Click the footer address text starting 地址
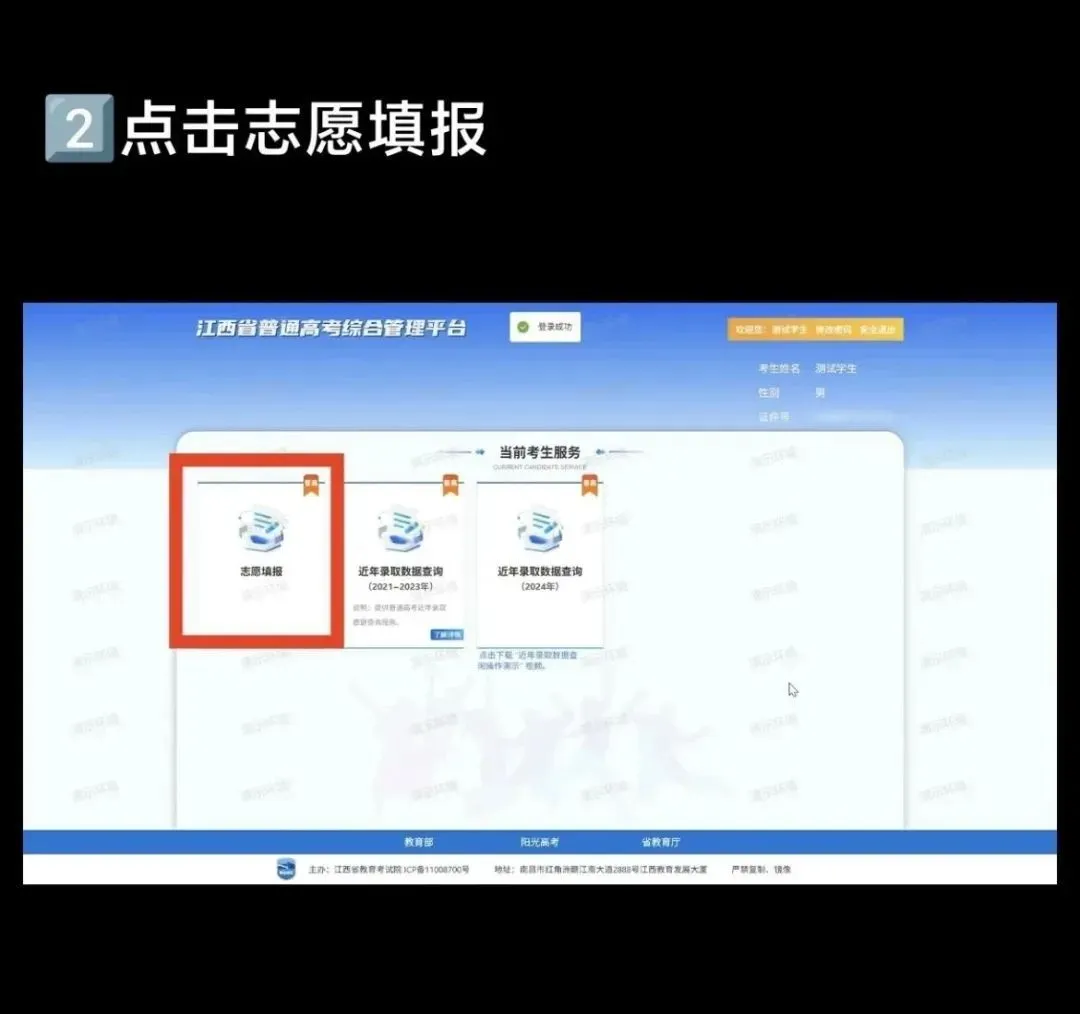 (x=601, y=870)
